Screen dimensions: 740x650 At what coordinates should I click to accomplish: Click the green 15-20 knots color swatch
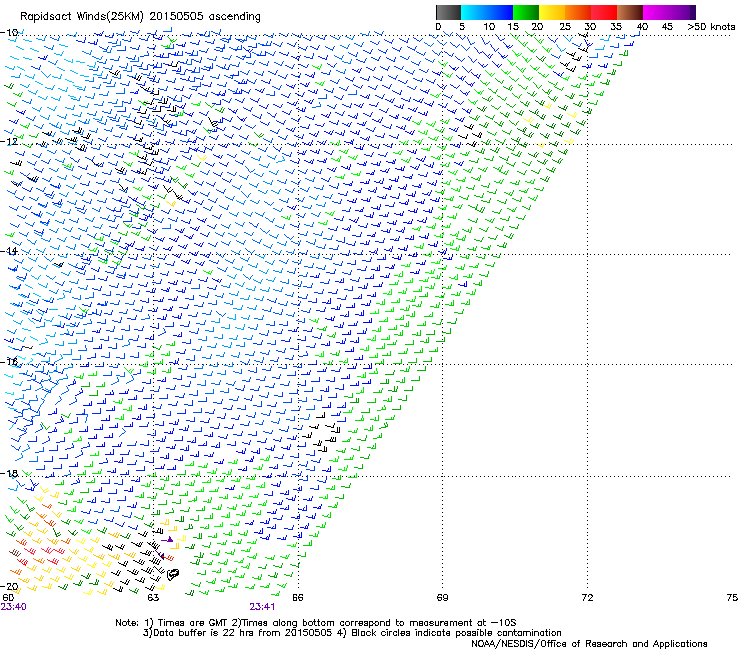526,12
